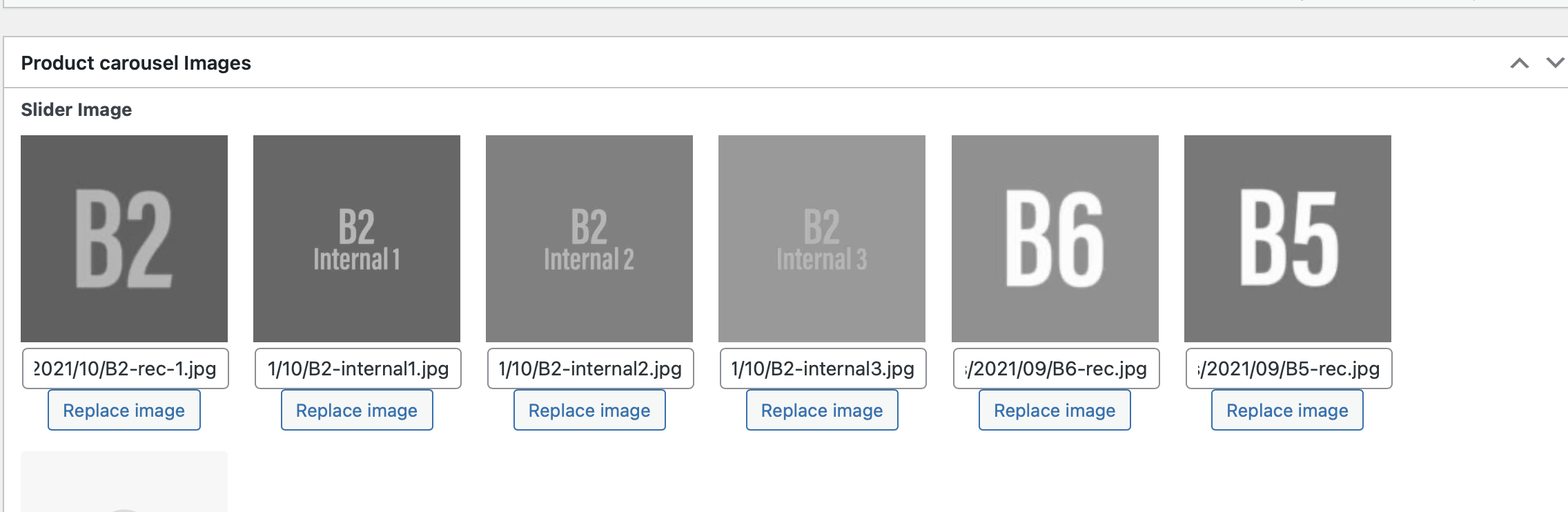Replace image for B2 Internal 2
The image size is (1568, 512).
point(589,410)
